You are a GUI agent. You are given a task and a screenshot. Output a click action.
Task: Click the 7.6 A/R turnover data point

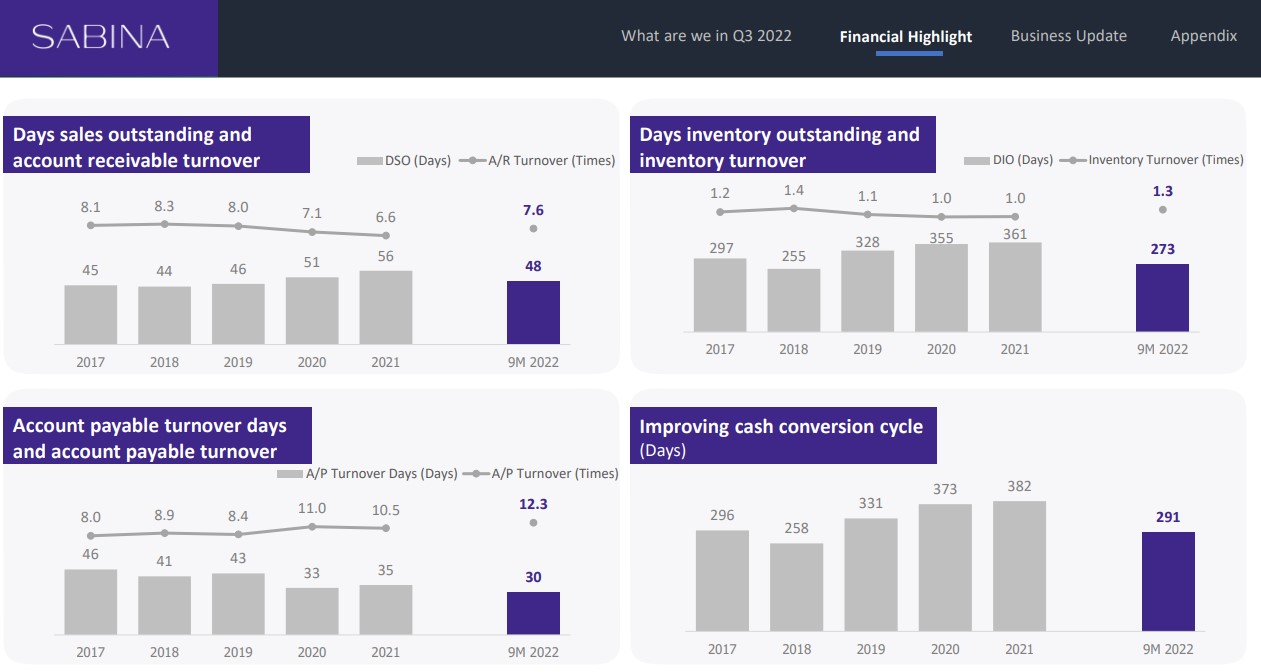click(533, 229)
